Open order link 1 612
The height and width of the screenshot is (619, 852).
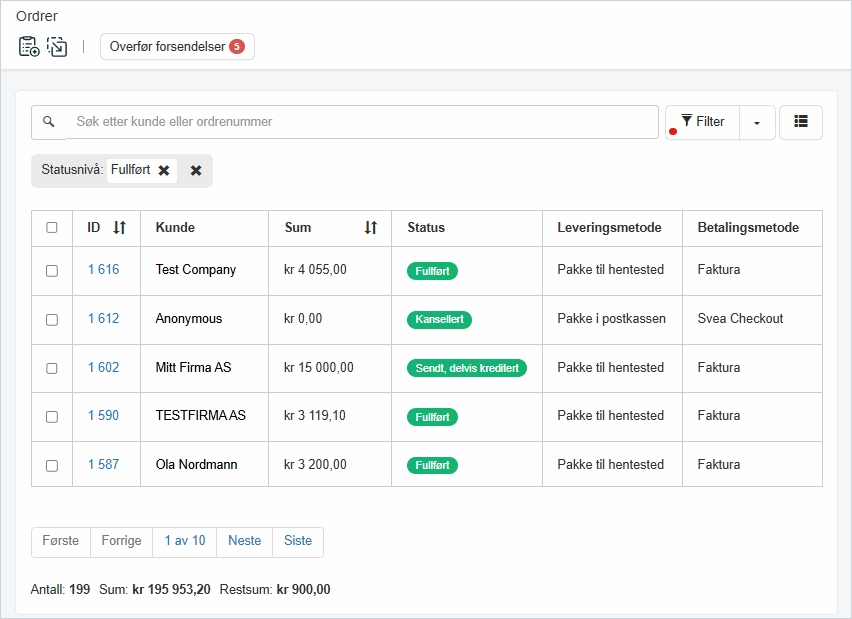tap(103, 319)
